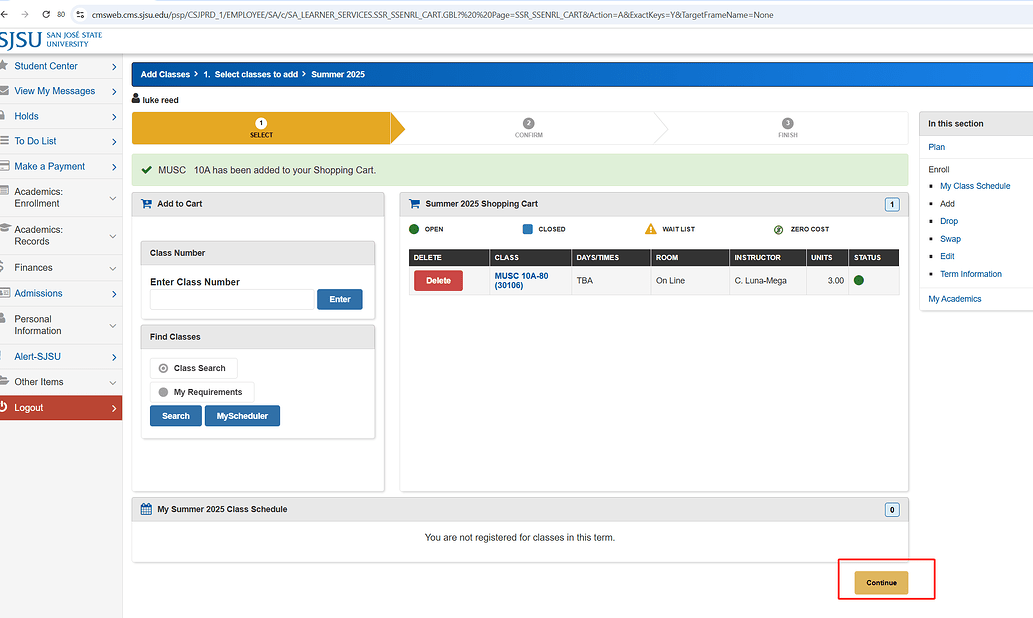Click the shopping cart icon in cart header
The image size is (1033, 618).
tap(414, 204)
